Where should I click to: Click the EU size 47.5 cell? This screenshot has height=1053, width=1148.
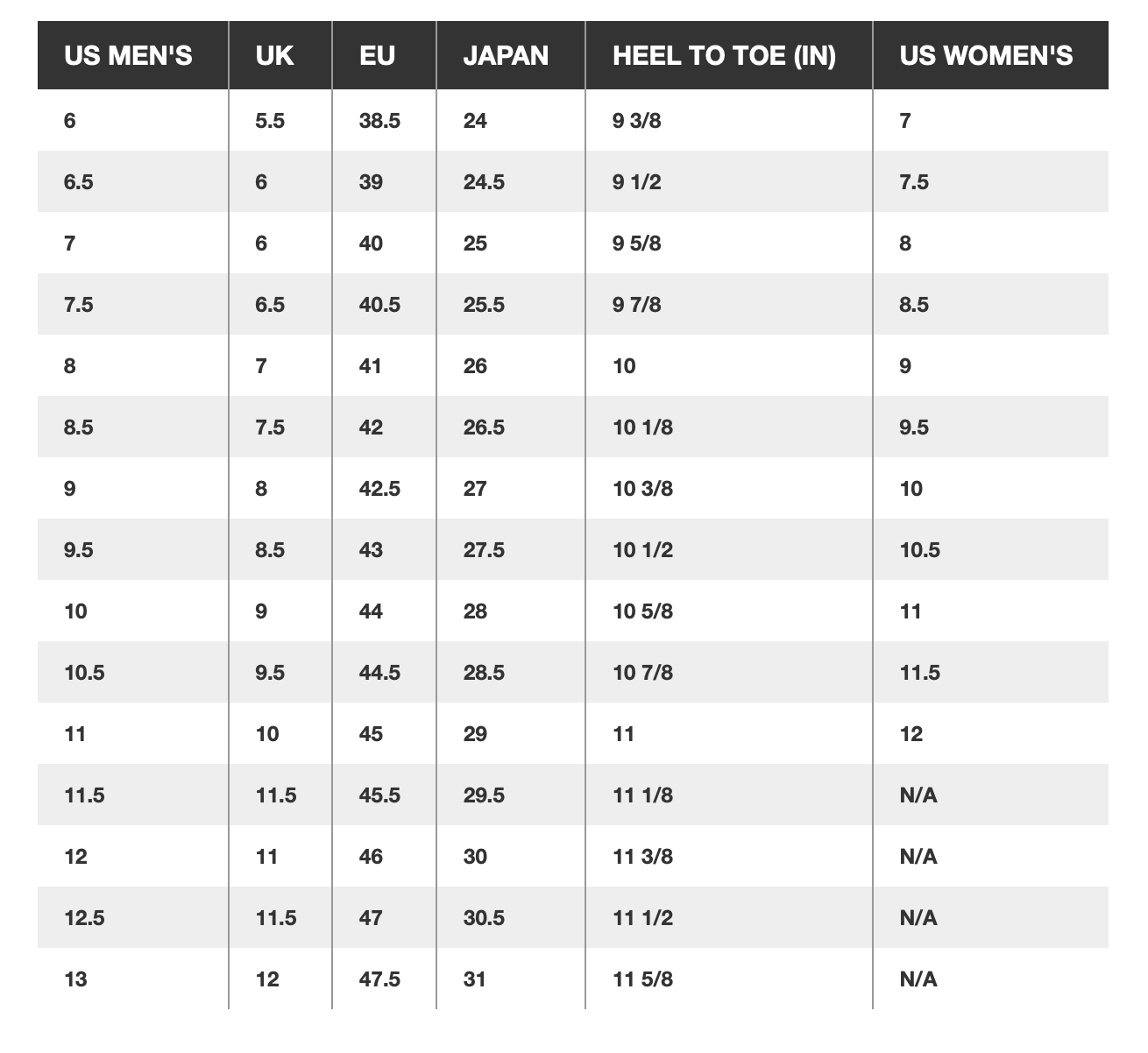click(379, 979)
